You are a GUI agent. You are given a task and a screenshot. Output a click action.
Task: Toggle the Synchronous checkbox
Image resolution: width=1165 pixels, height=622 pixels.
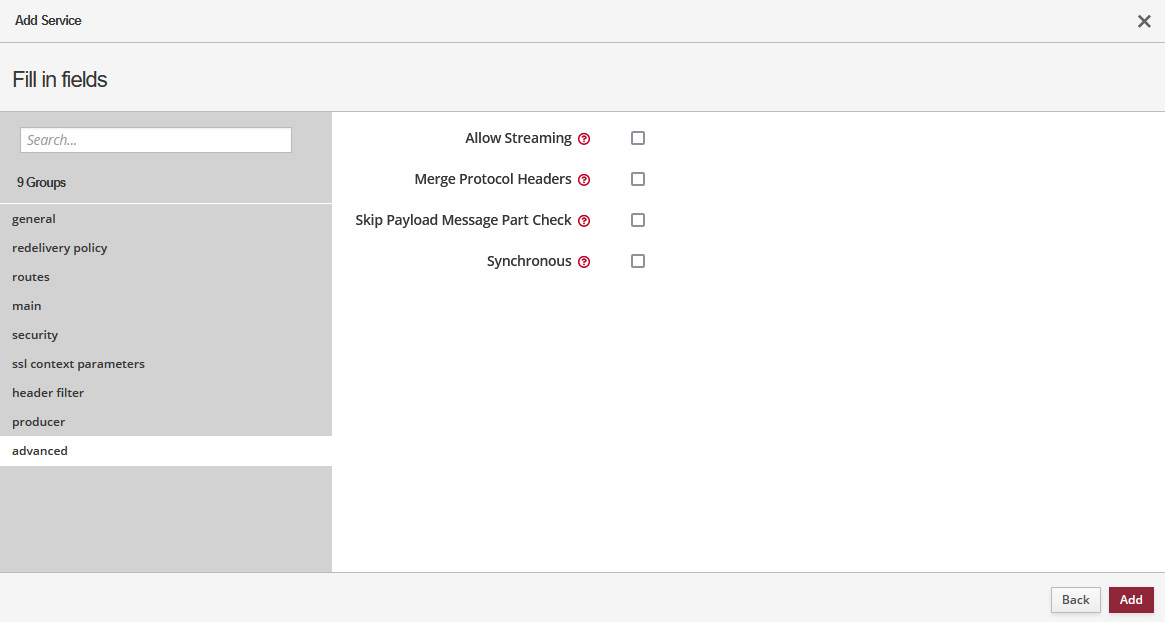point(638,261)
